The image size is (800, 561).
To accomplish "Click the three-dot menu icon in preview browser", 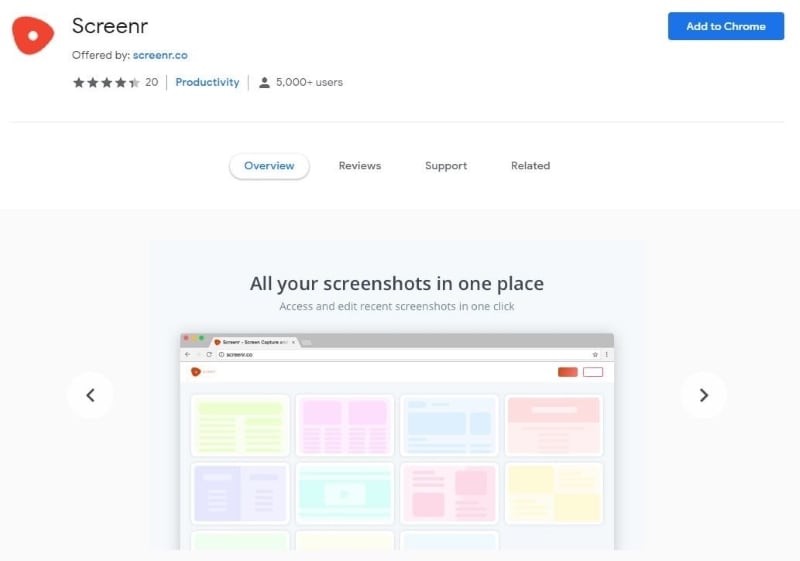I will click(x=607, y=354).
